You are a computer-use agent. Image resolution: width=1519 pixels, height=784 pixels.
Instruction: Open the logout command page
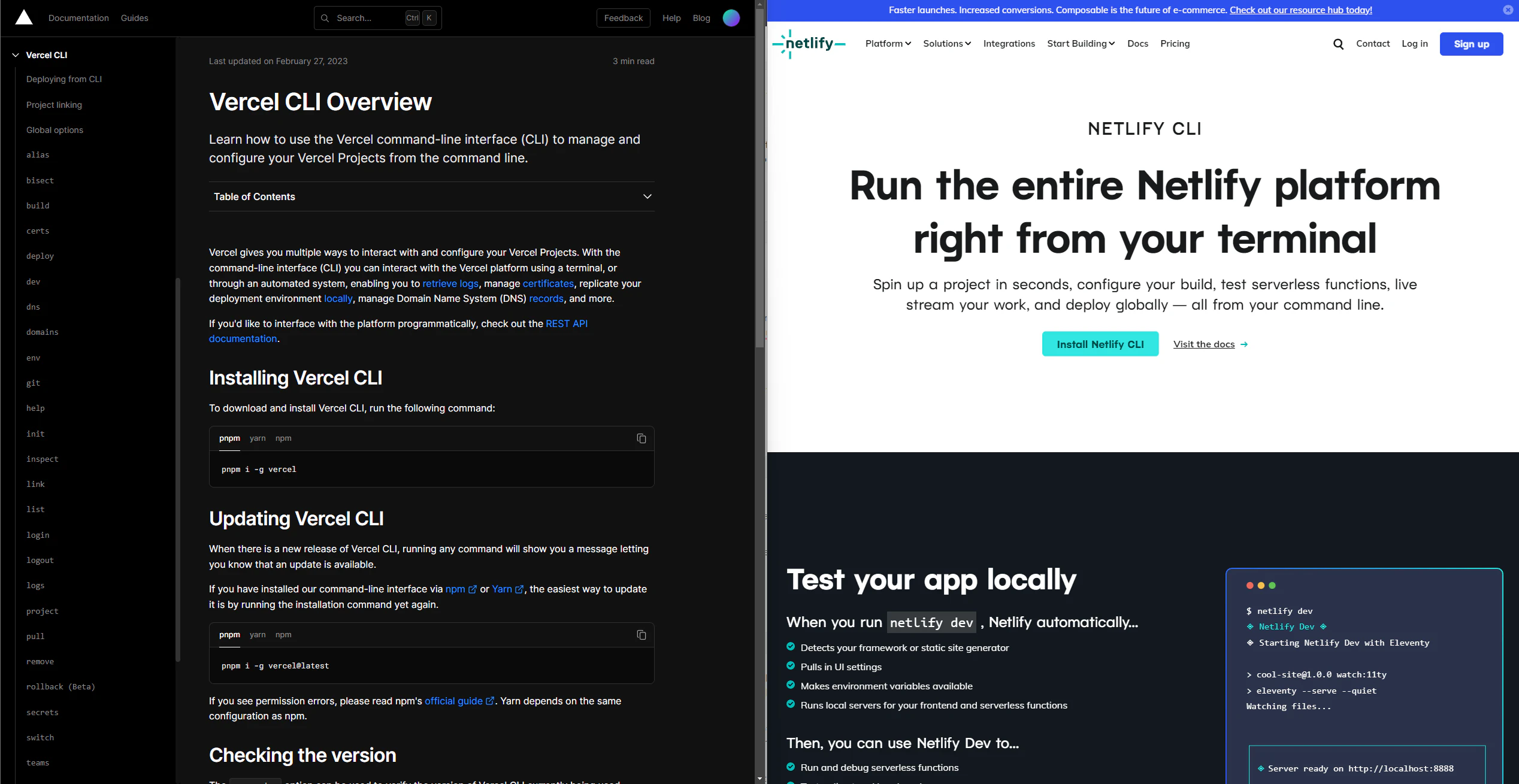(40, 561)
